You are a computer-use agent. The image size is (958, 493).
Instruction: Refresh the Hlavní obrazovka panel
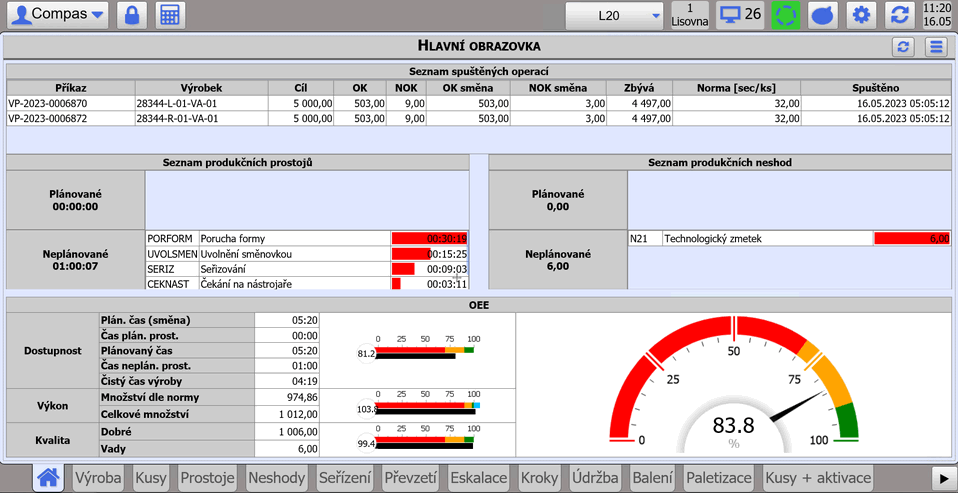[x=904, y=47]
